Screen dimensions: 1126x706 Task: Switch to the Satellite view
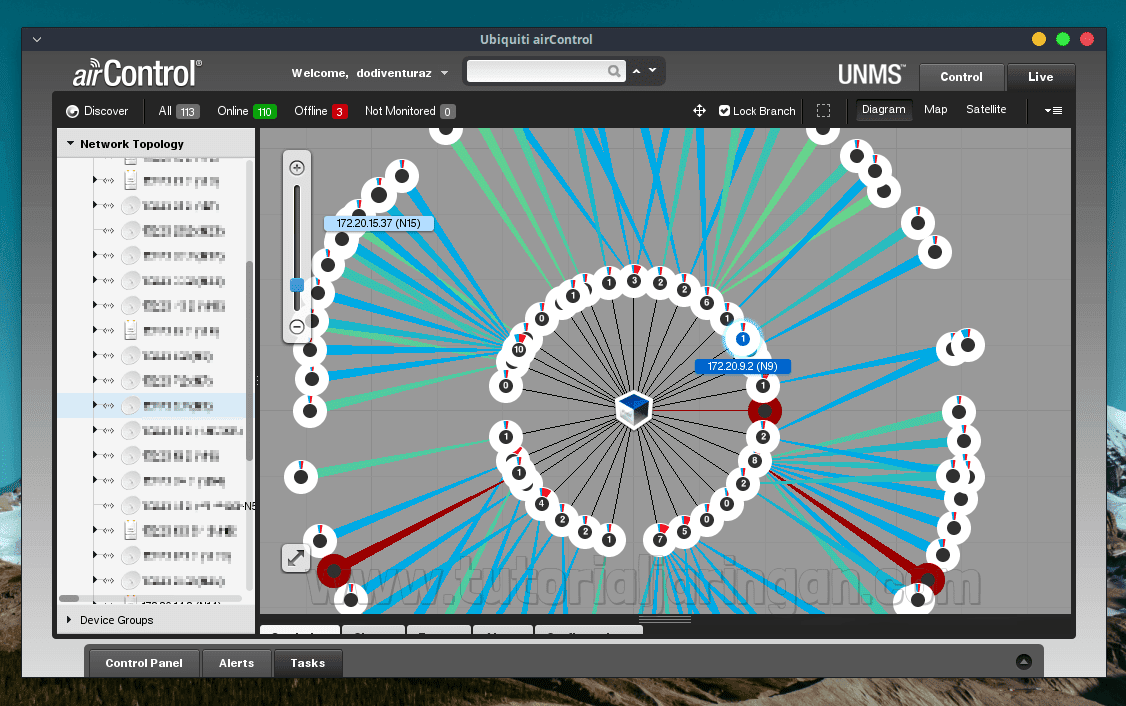986,109
